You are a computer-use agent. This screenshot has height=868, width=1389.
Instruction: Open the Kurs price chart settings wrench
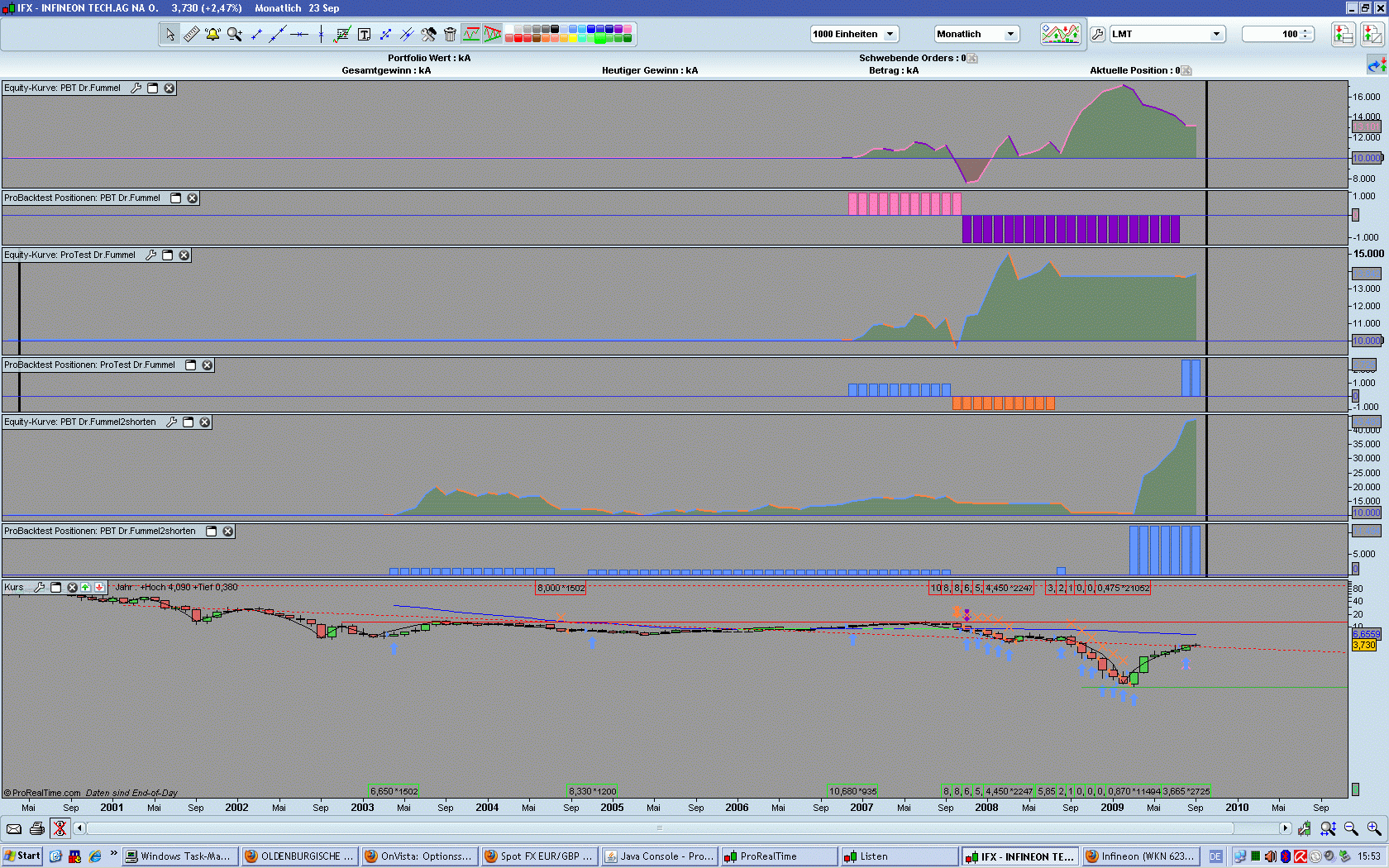[x=40, y=587]
